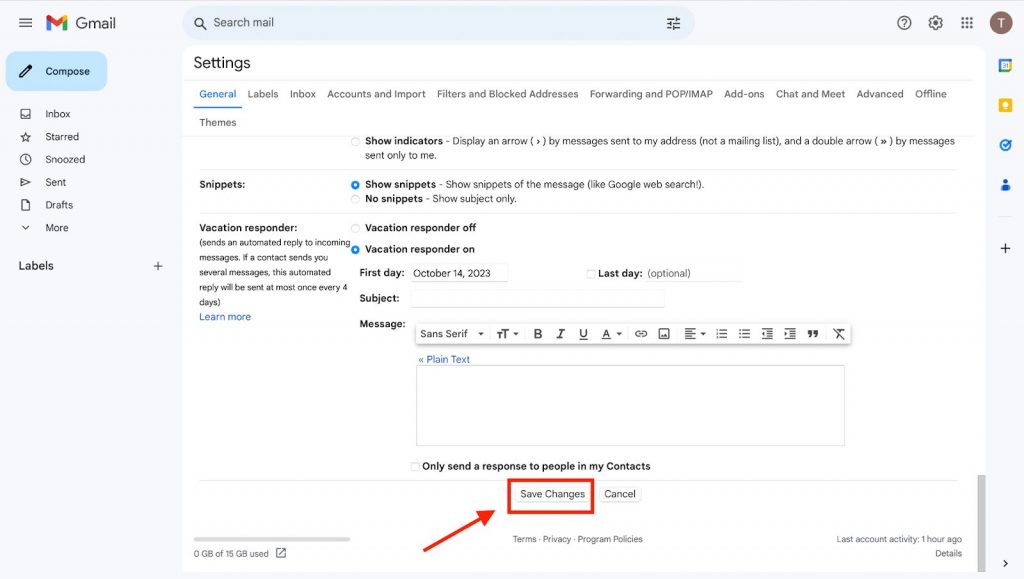Select Show snippets option
The height and width of the screenshot is (579, 1024).
click(355, 185)
